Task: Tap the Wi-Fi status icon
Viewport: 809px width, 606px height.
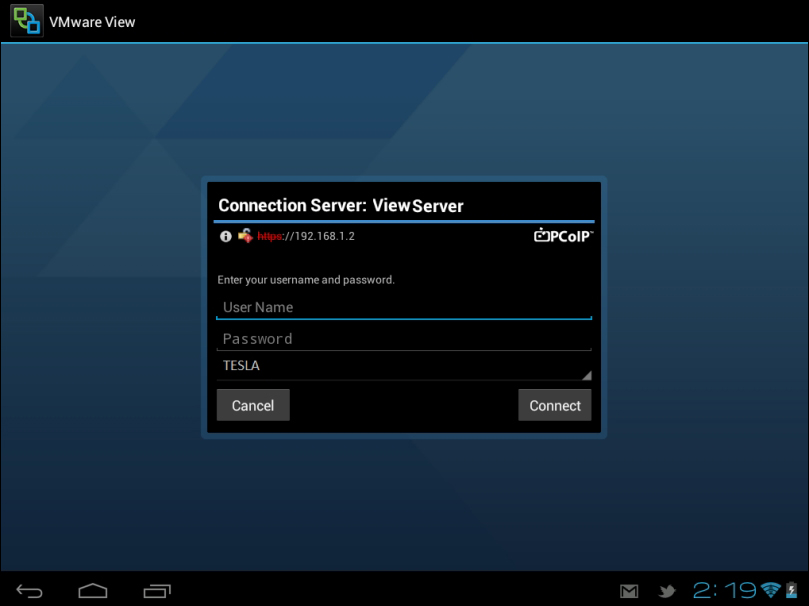Action: tap(771, 590)
